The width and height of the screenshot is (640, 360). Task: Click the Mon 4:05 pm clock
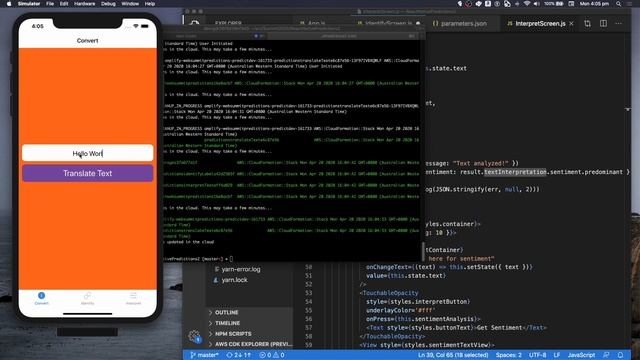594,4
